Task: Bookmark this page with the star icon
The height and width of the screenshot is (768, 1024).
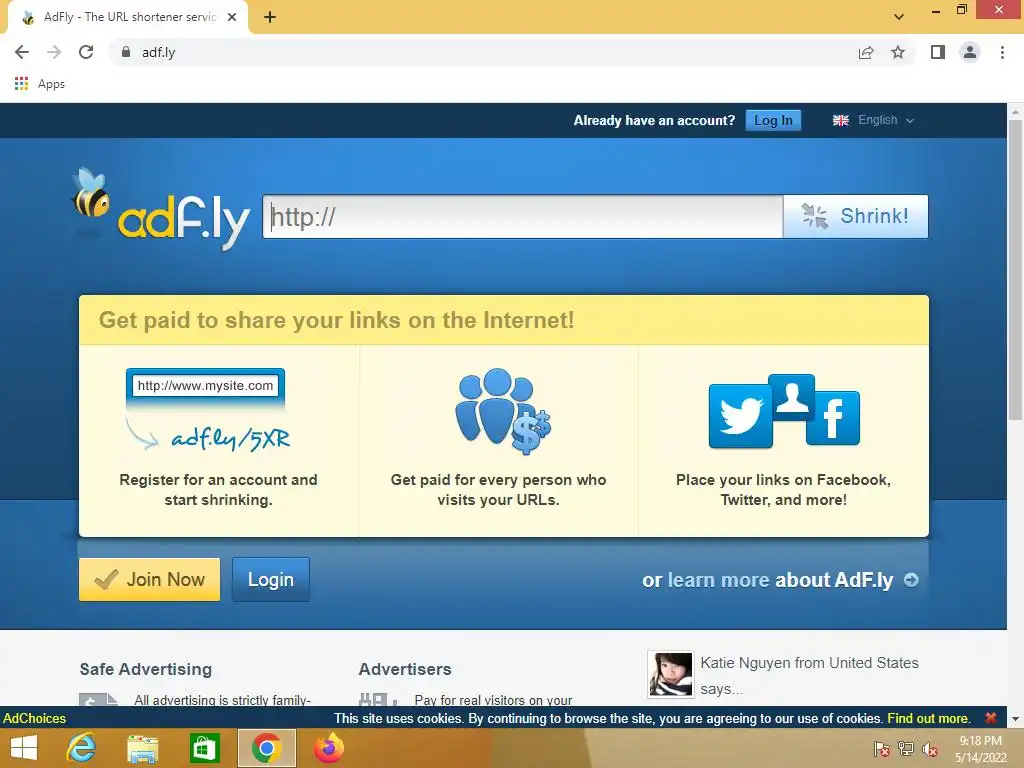Action: tap(898, 52)
